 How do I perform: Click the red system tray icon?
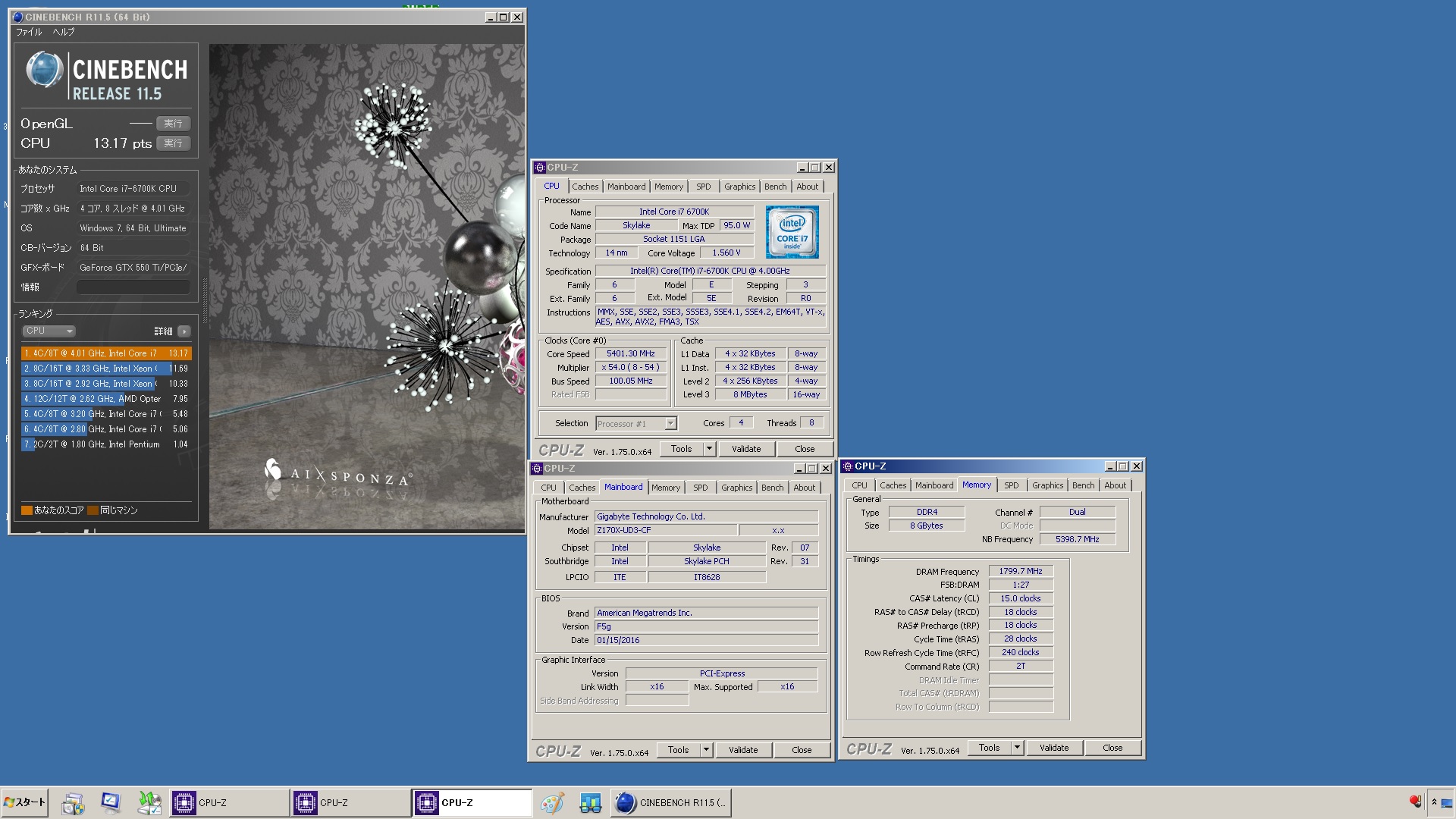[x=1415, y=802]
